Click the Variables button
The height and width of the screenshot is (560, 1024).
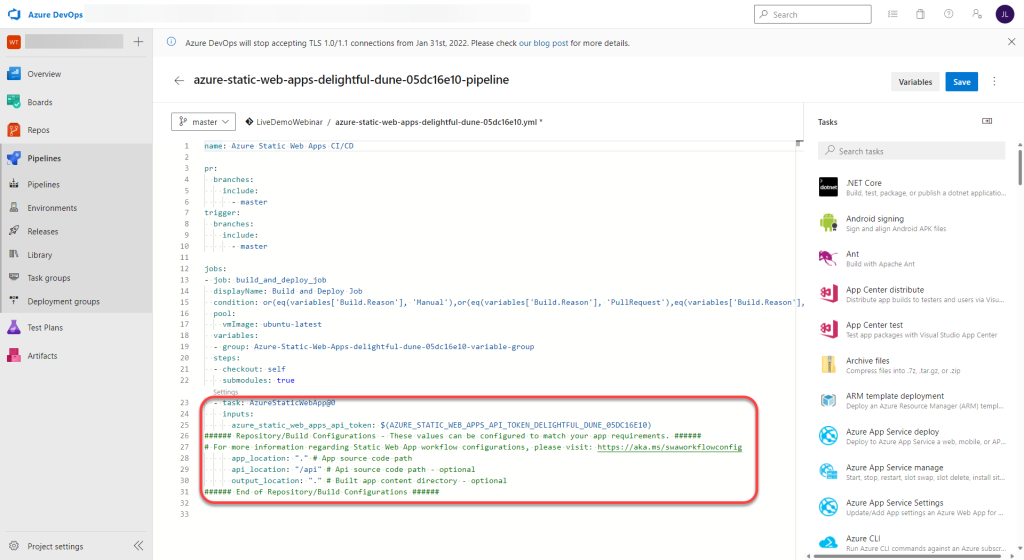point(915,82)
